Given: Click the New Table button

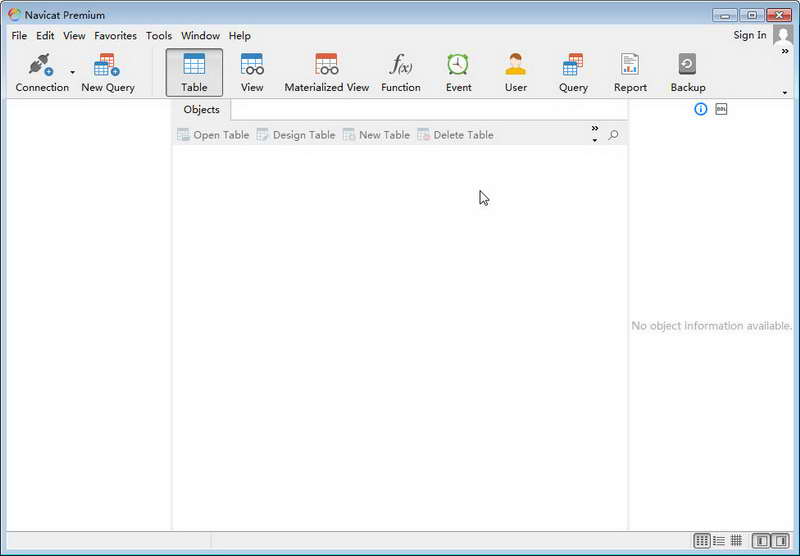Looking at the screenshot, I should (377, 135).
